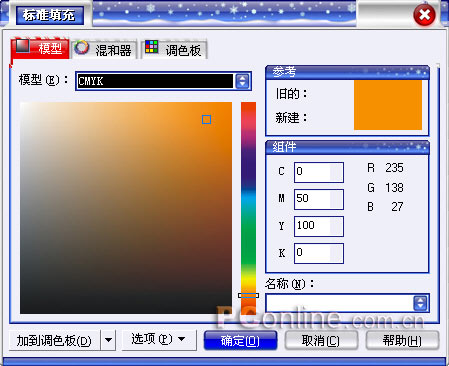This screenshot has height=366, width=449.
Task: Click the orange reference color swatch
Action: pyautogui.click(x=388, y=105)
